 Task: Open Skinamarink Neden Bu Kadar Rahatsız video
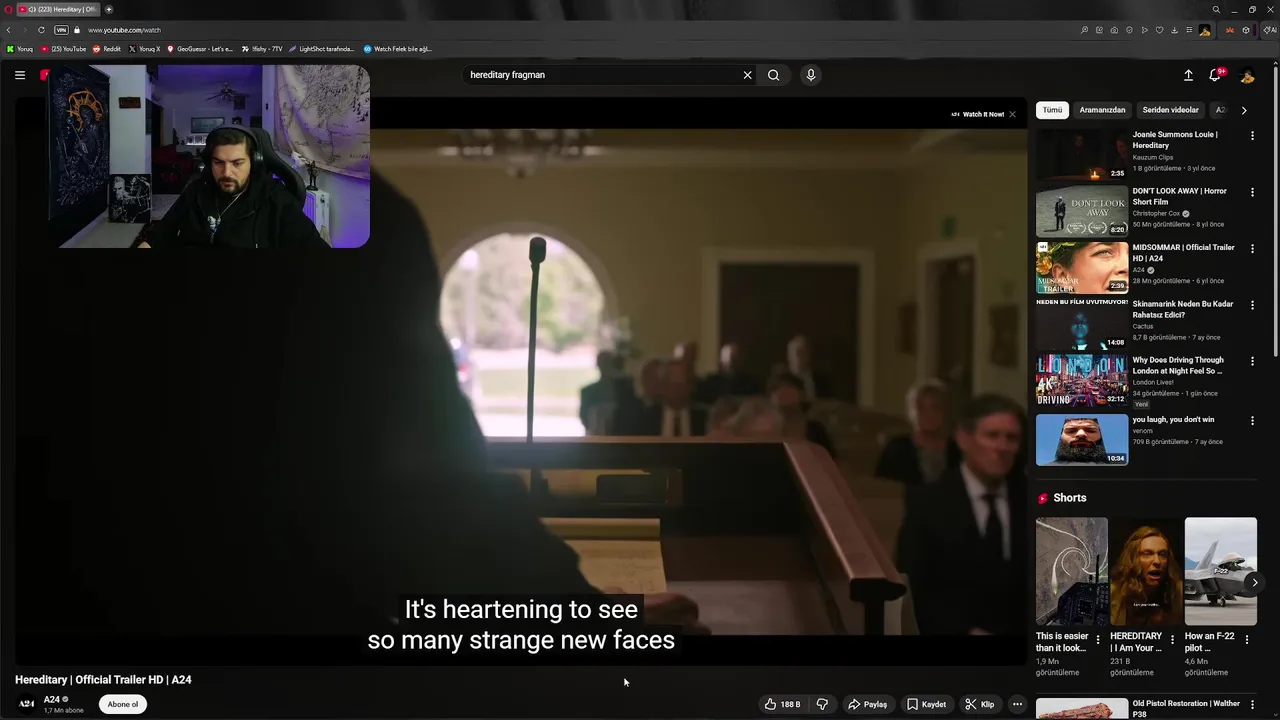1082,324
